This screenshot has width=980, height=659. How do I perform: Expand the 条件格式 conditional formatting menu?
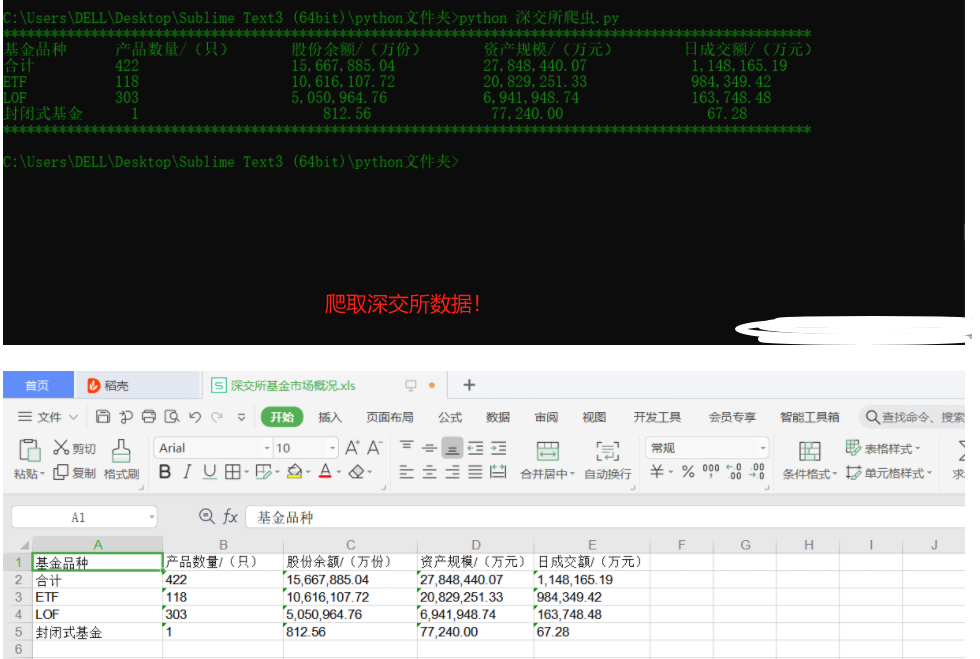point(809,474)
